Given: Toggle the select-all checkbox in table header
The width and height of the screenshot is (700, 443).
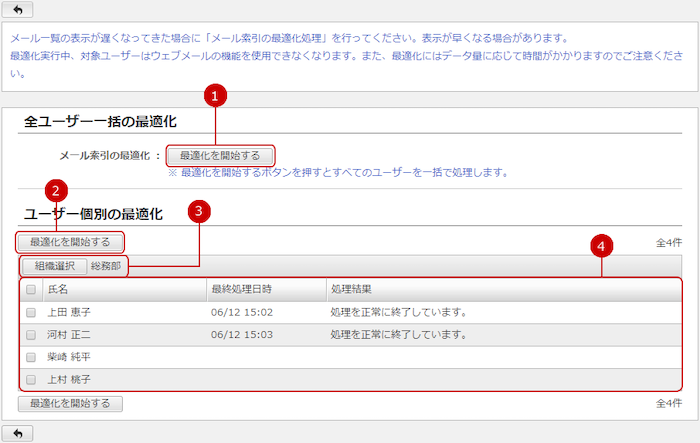Looking at the screenshot, I should coord(31,290).
